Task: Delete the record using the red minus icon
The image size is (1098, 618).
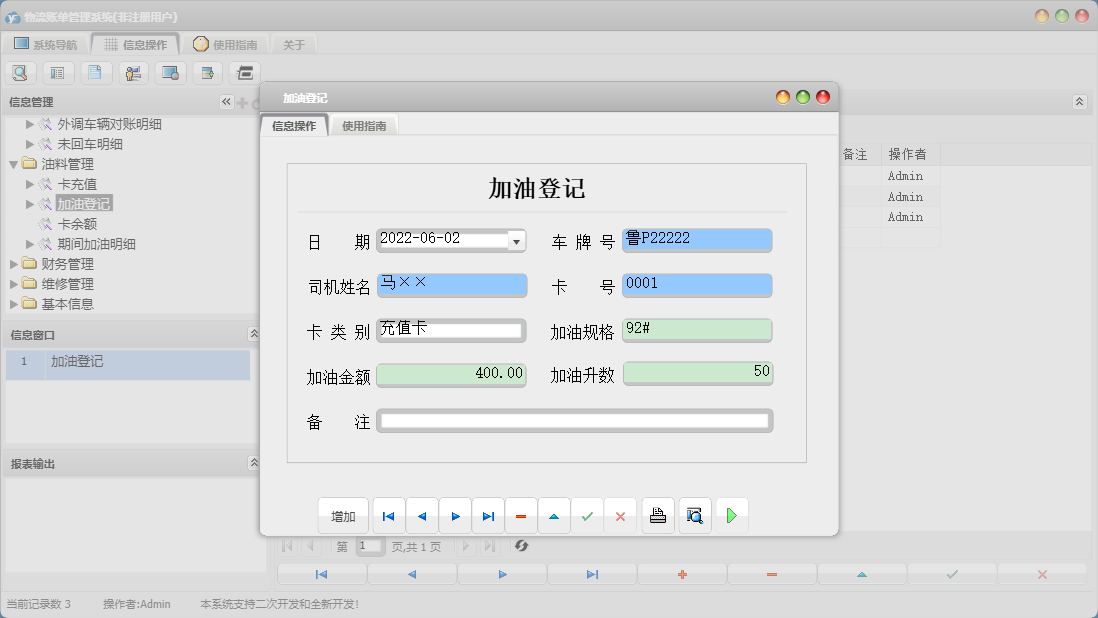Action: pos(521,515)
